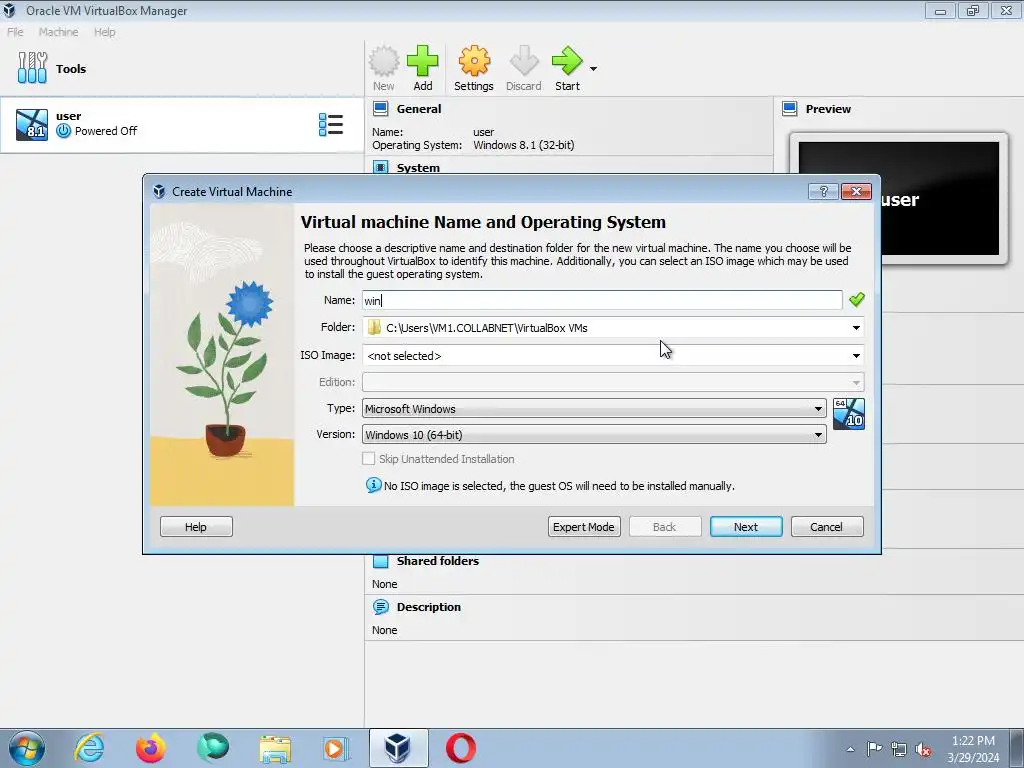Click the taskbar clock 1:22 PM
This screenshot has width=1024, height=768.
973,749
